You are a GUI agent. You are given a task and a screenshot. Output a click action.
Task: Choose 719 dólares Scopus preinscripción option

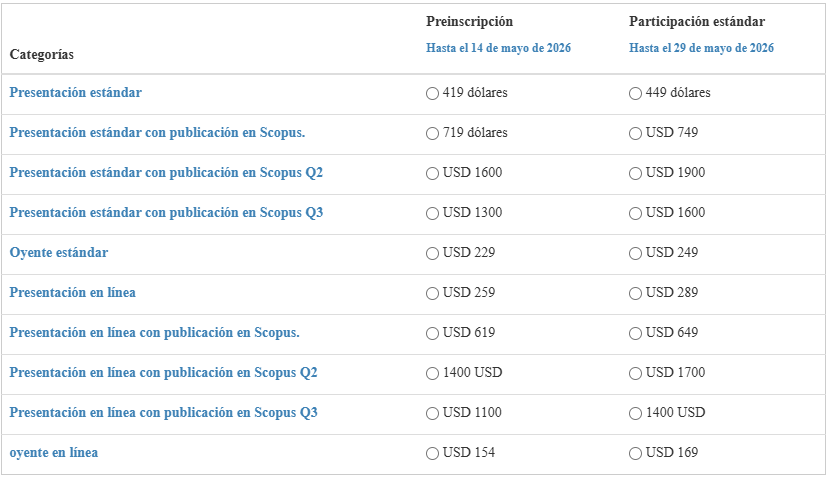[x=432, y=133]
